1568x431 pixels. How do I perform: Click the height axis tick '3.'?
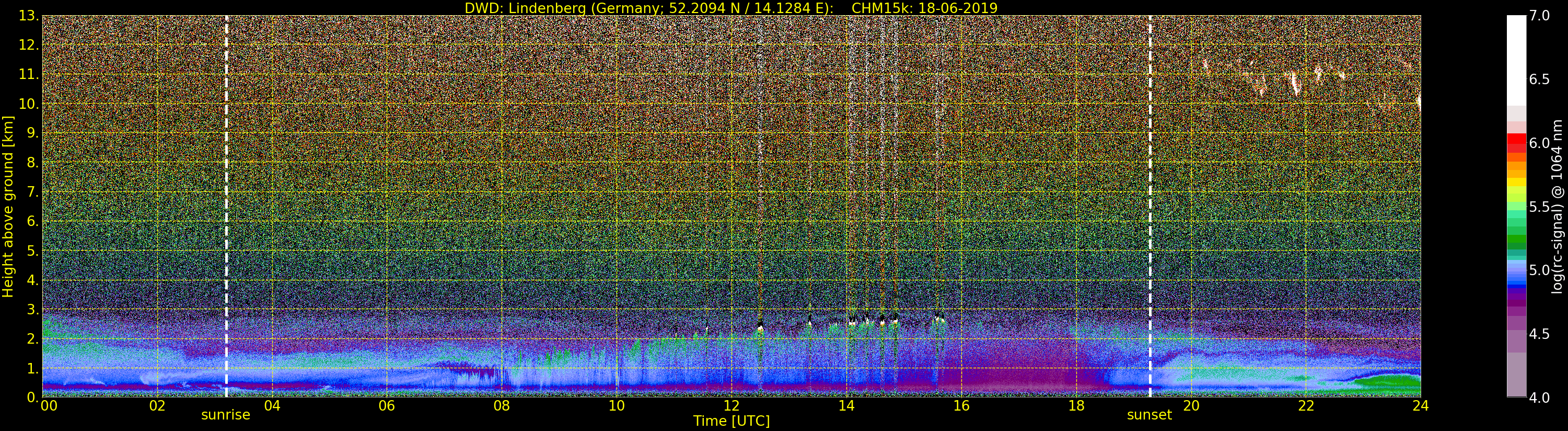(x=33, y=309)
